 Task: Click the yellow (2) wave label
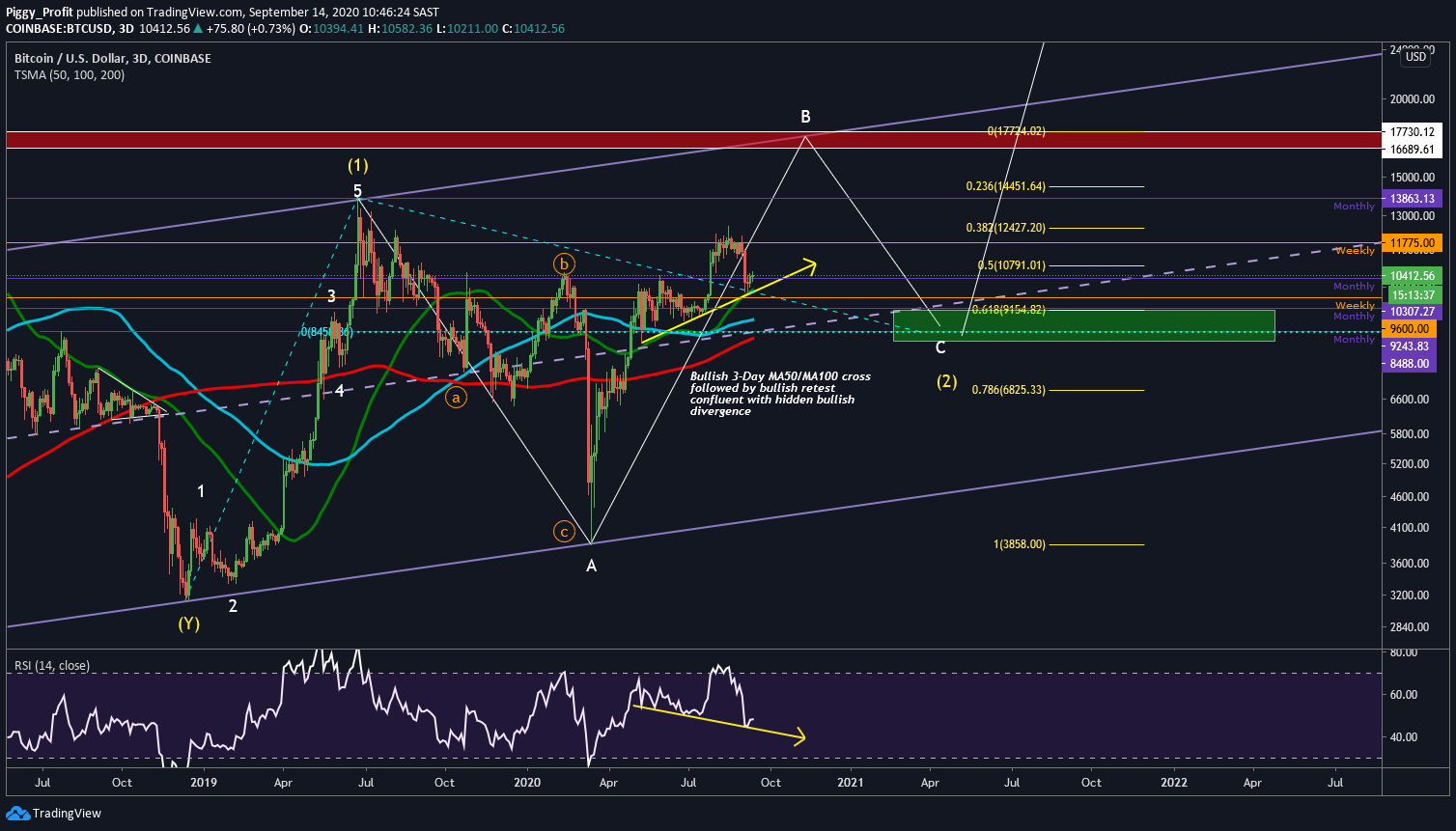[947, 381]
